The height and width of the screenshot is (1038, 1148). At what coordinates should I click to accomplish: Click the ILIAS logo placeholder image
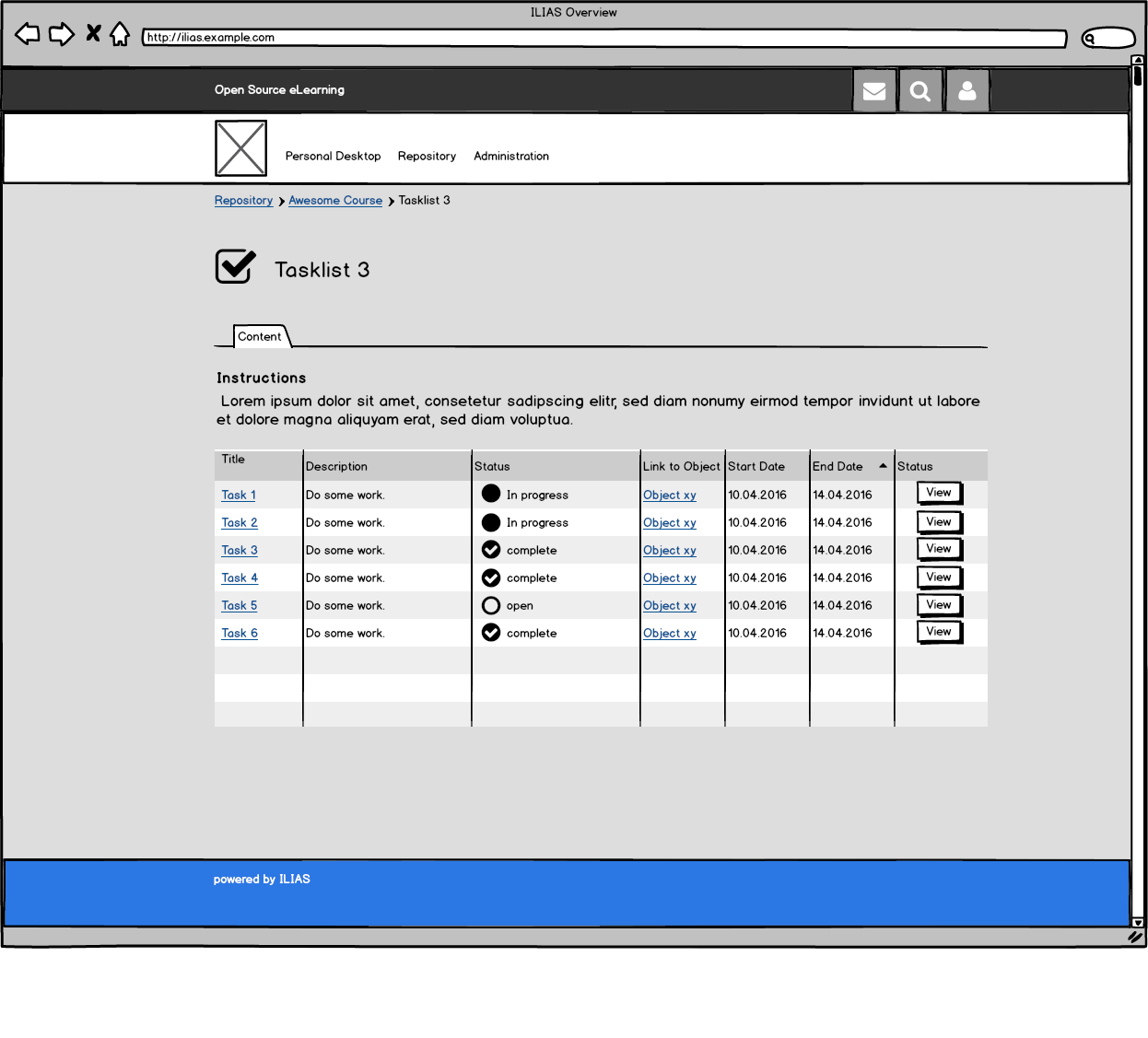coord(240,148)
